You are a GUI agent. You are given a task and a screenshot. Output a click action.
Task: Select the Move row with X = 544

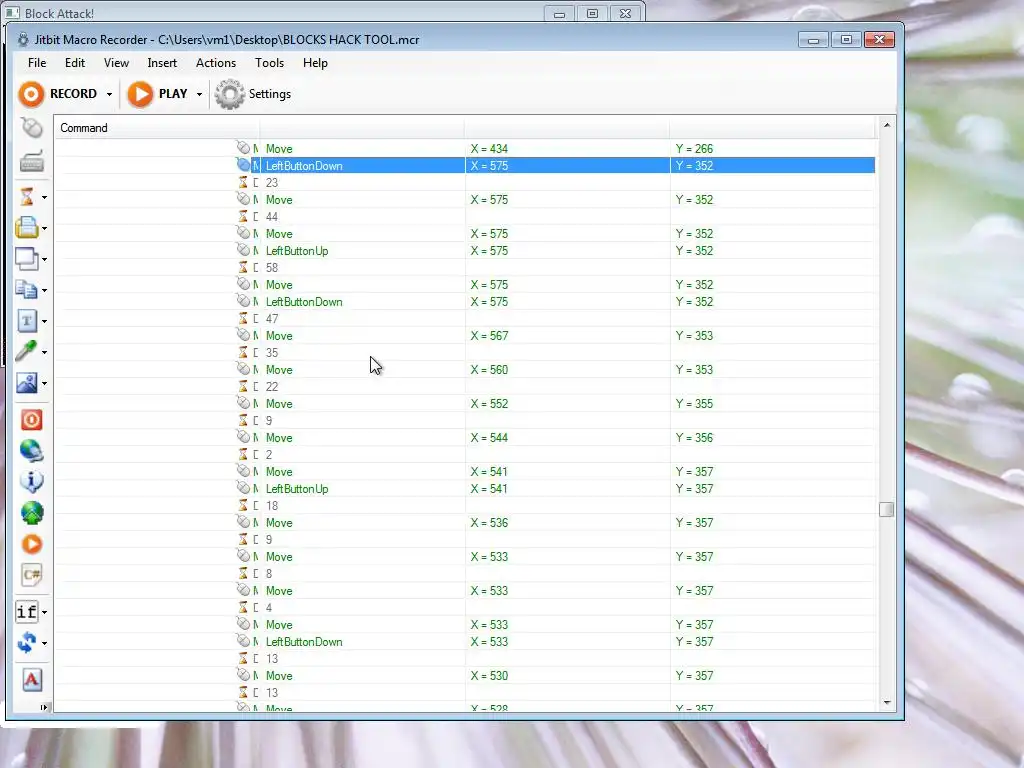coord(464,438)
